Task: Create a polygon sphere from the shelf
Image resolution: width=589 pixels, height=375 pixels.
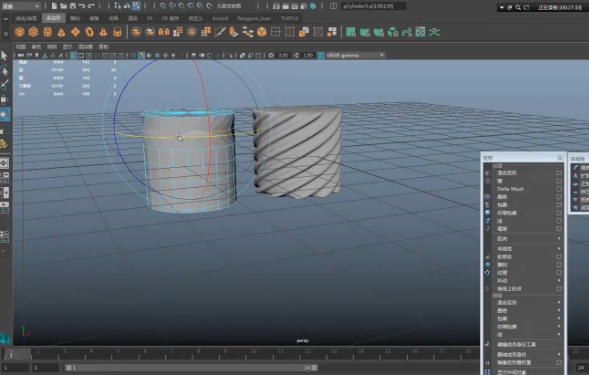Action: coord(20,32)
